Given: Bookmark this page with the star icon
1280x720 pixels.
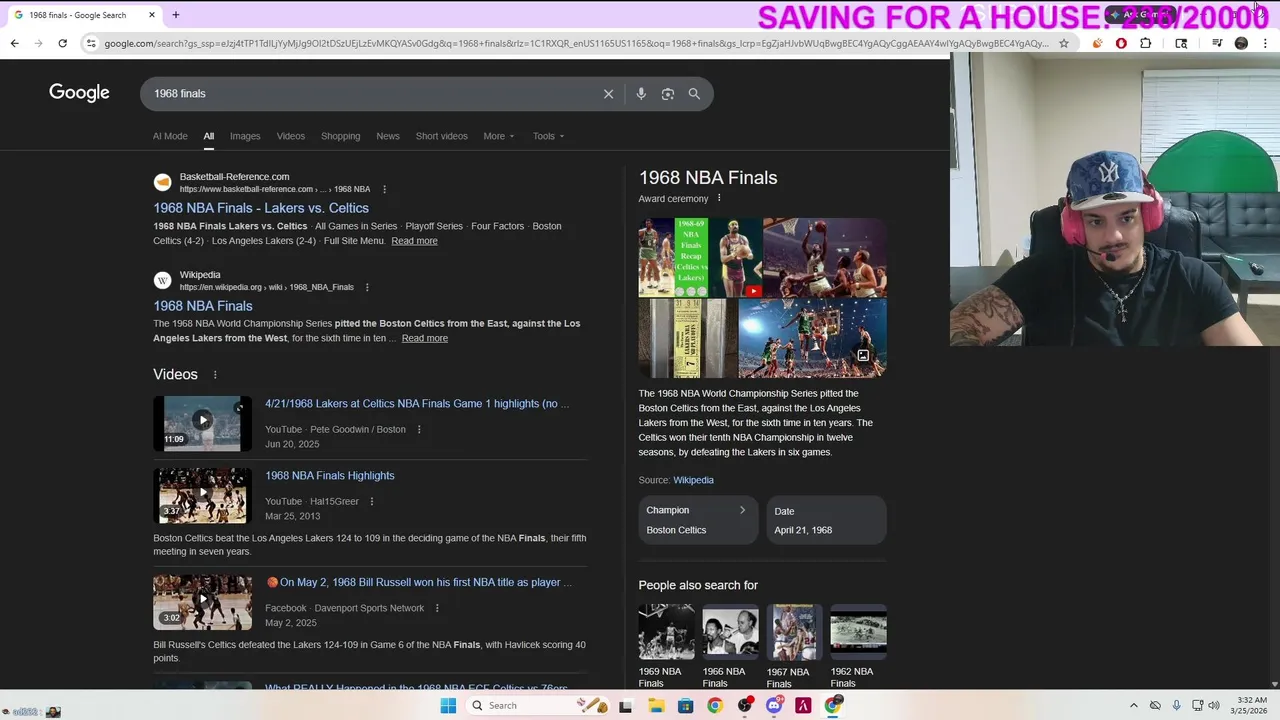Looking at the screenshot, I should pyautogui.click(x=1064, y=43).
